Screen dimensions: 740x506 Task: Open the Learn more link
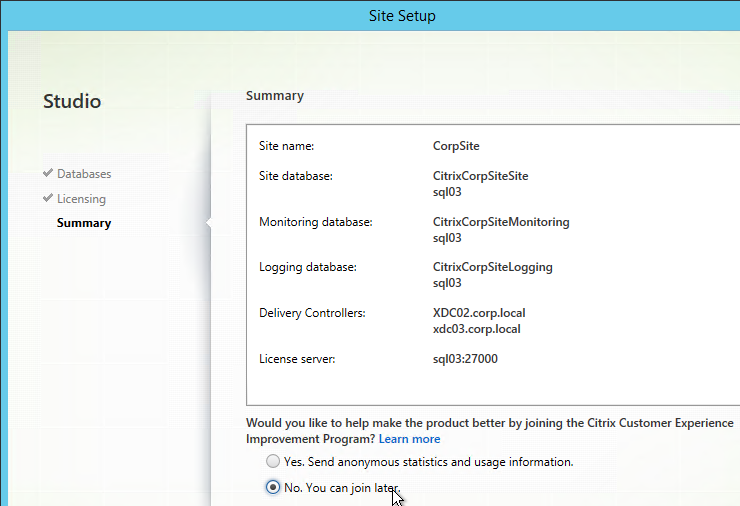[x=409, y=439]
